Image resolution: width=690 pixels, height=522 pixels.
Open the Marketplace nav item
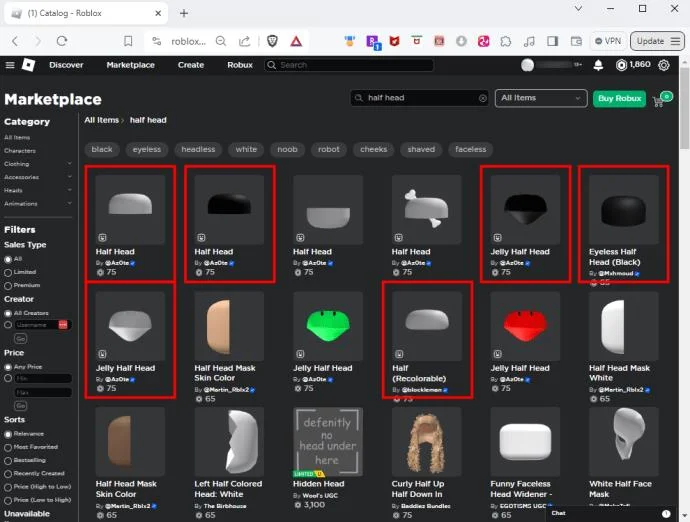pyautogui.click(x=130, y=65)
